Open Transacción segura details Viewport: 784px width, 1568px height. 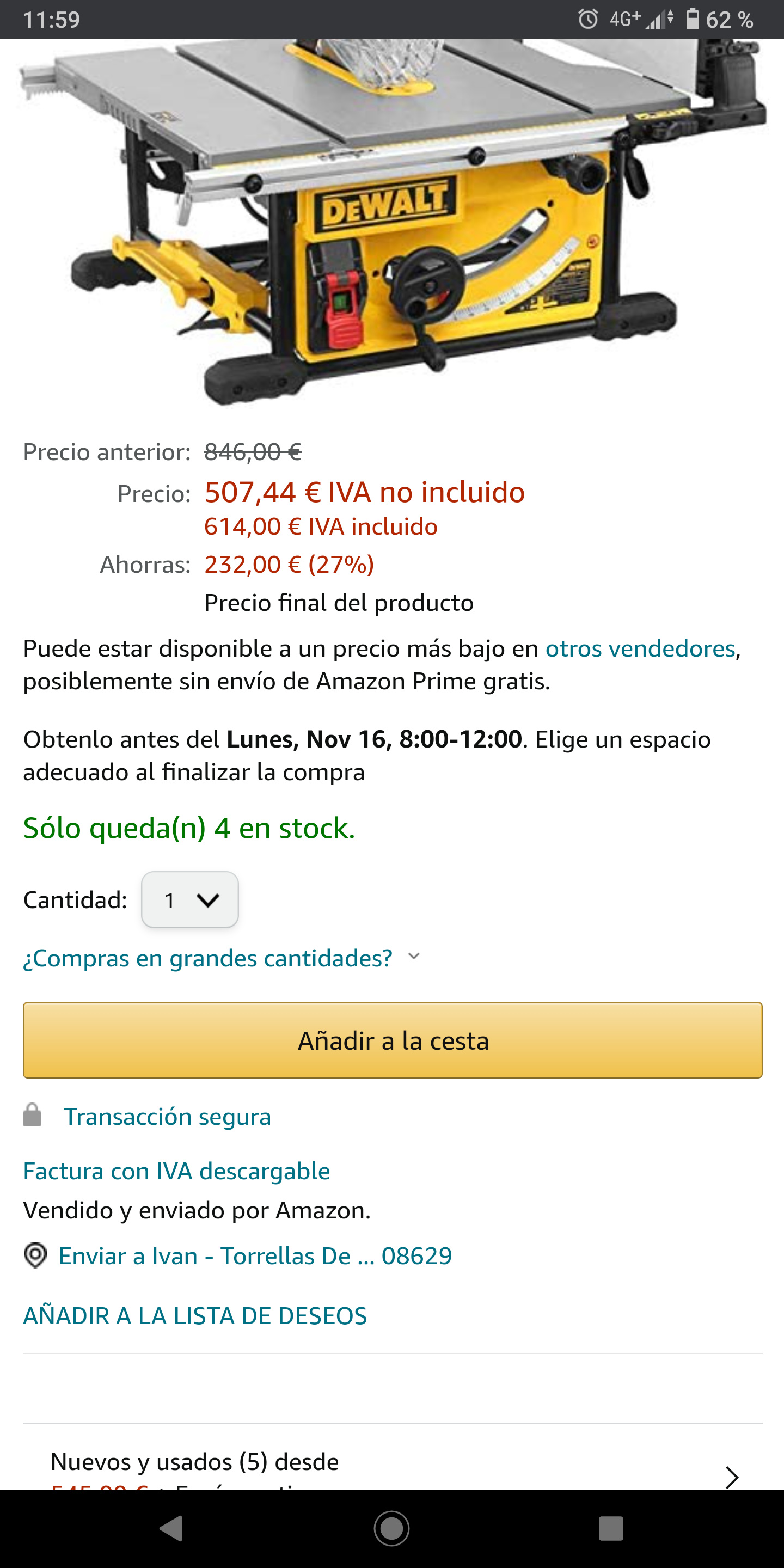click(168, 1116)
